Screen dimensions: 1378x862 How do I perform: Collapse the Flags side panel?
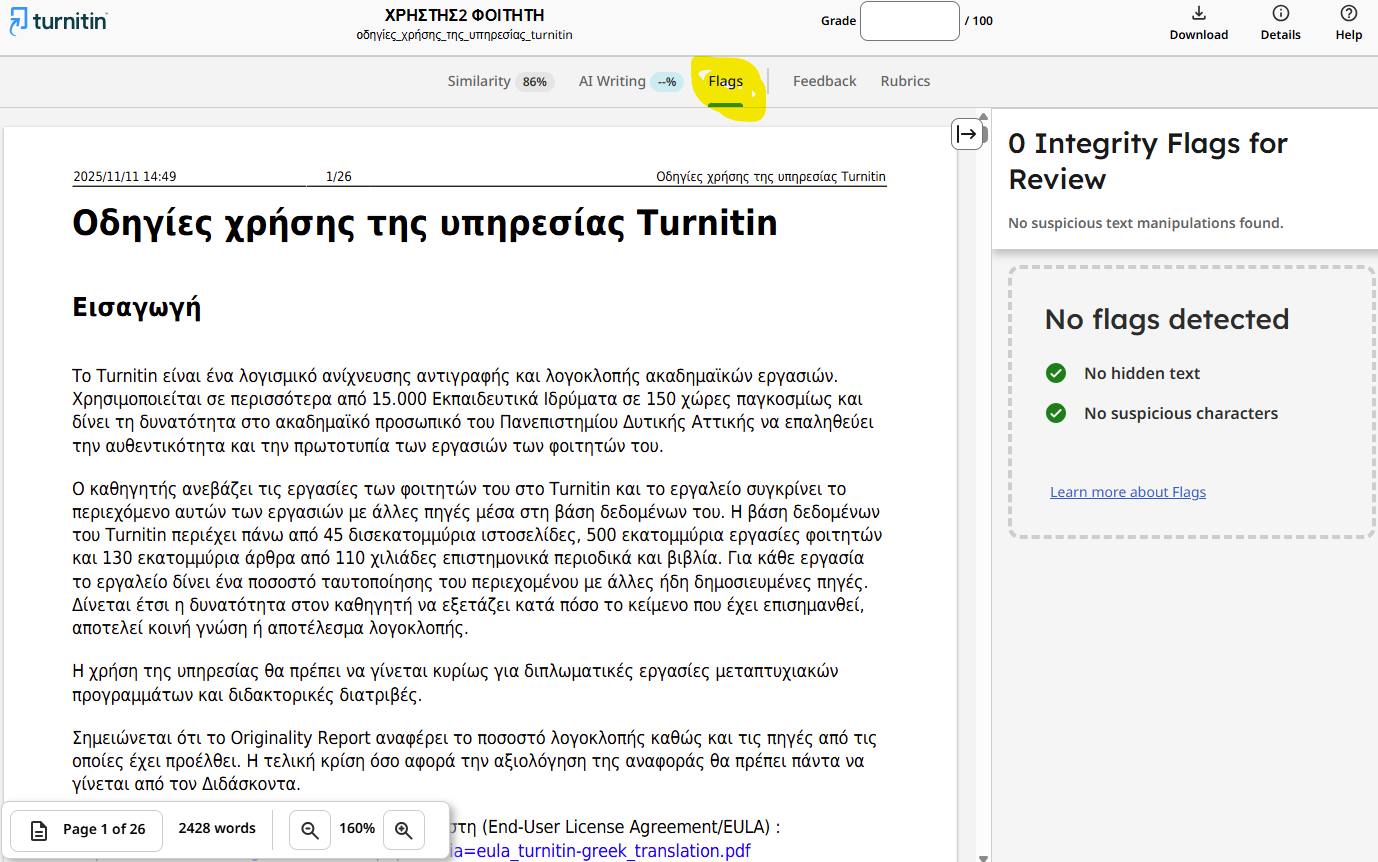[x=967, y=134]
